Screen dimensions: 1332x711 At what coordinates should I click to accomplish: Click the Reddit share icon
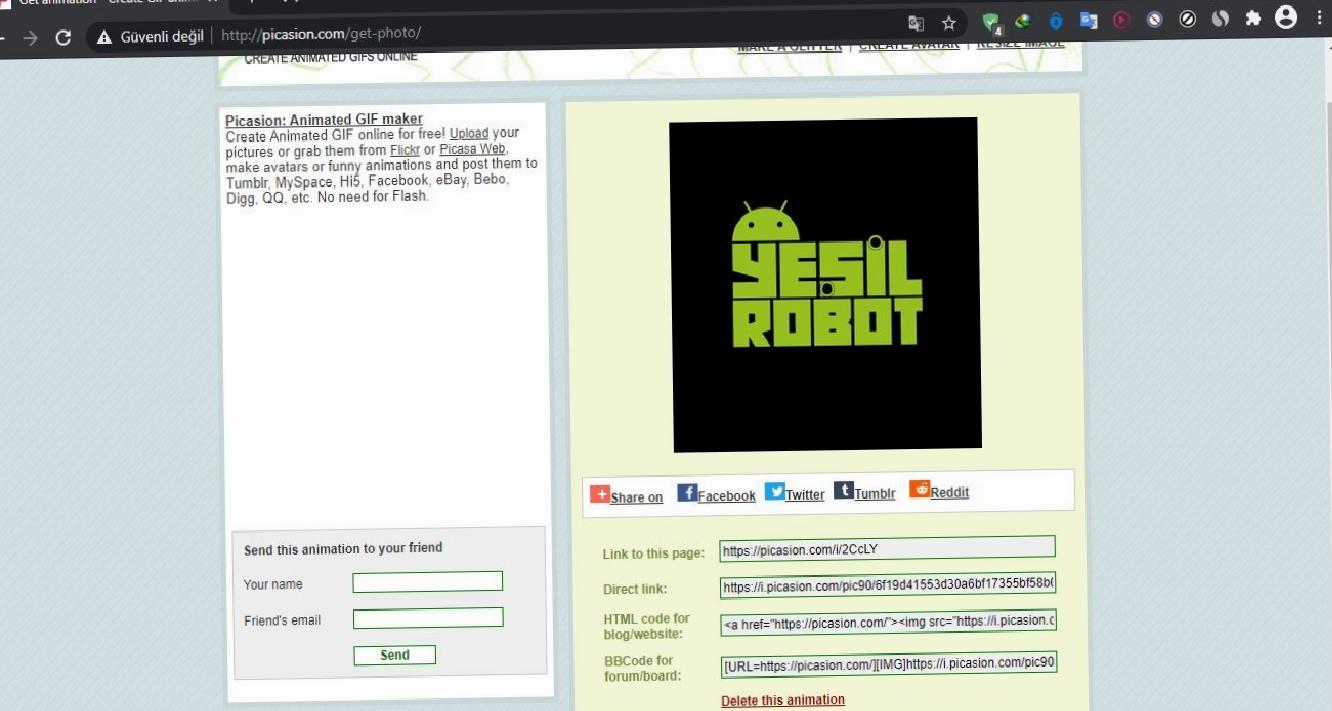[x=919, y=489]
